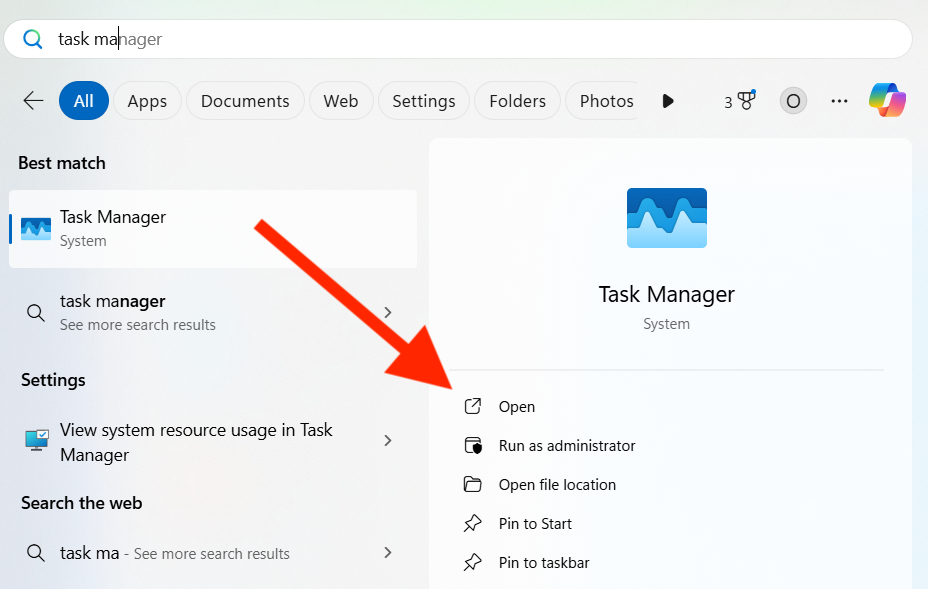The height and width of the screenshot is (589, 928).
Task: Click the 'Task Manager' title in preview pane
Action: click(666, 294)
